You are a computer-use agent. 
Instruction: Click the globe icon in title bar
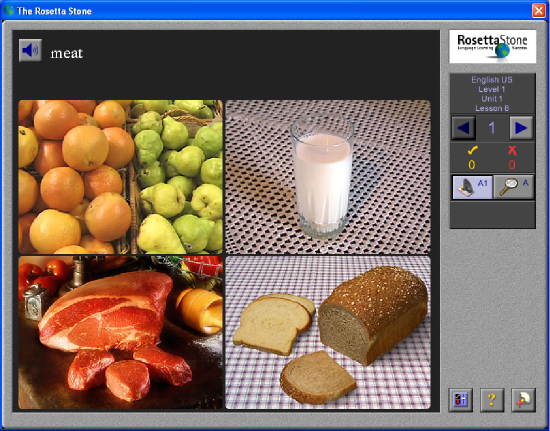click(x=8, y=11)
